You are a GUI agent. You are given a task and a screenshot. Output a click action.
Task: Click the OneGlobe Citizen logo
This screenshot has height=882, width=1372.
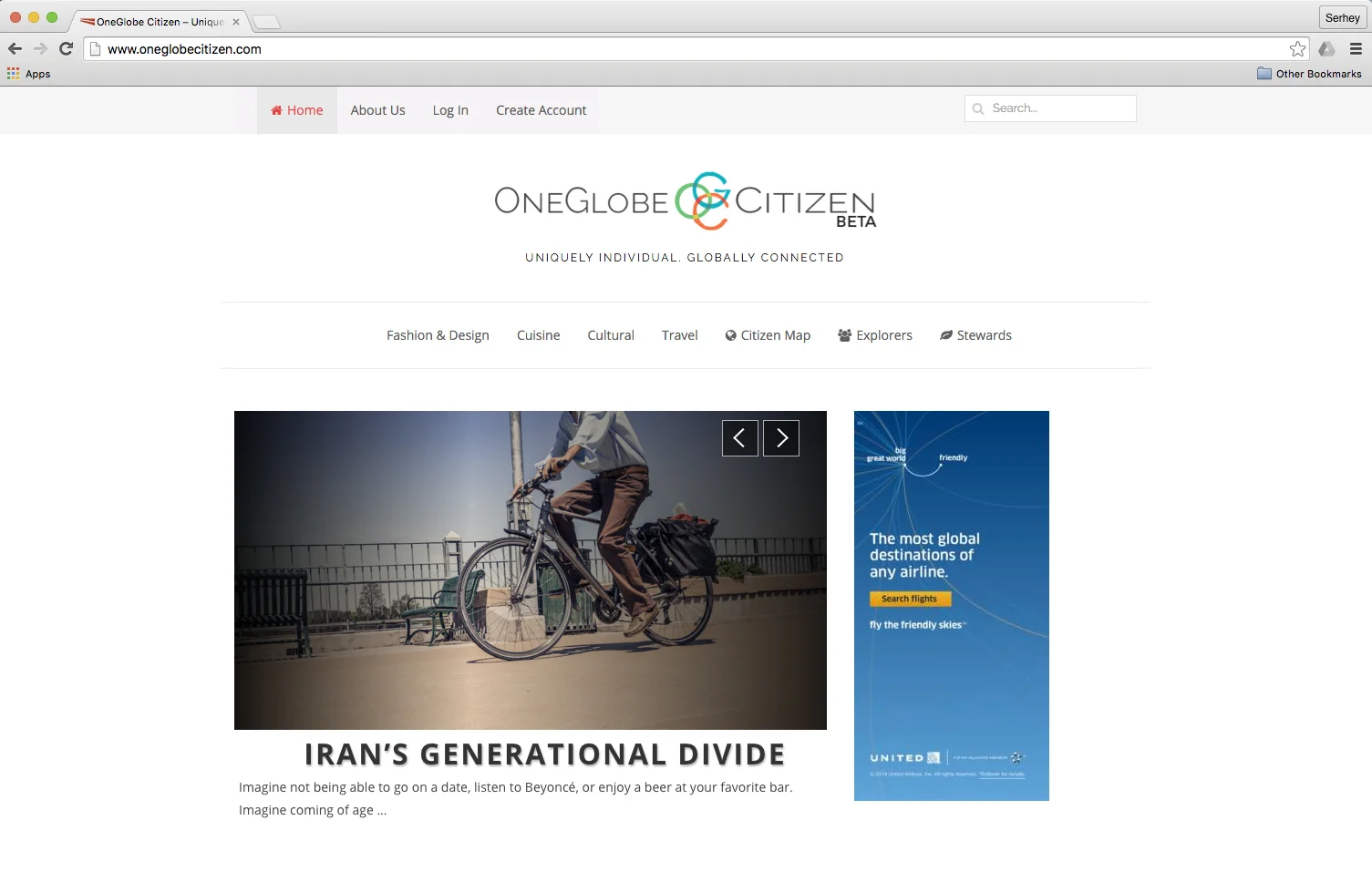pos(685,201)
